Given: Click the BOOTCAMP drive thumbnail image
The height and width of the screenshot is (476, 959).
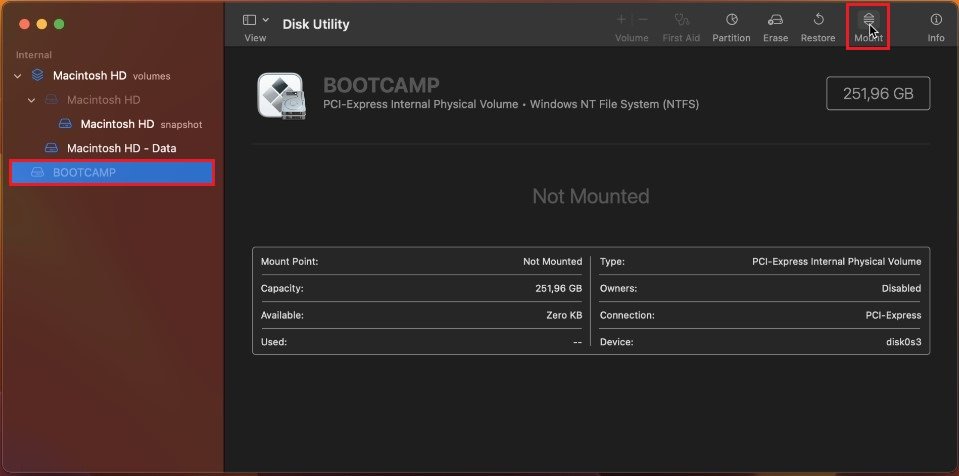Looking at the screenshot, I should pos(281,95).
